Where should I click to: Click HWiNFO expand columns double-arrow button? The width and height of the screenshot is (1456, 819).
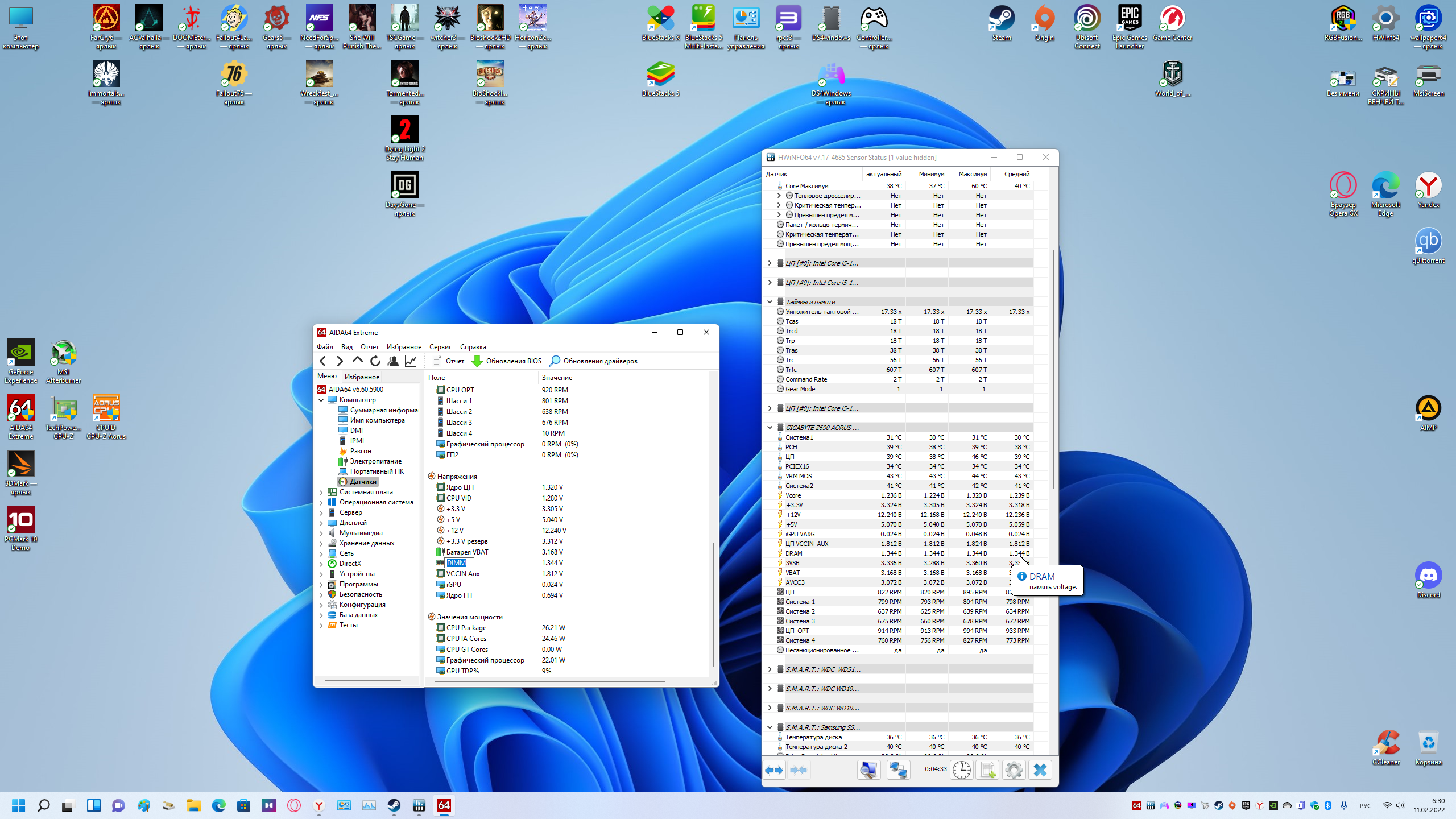(x=774, y=770)
